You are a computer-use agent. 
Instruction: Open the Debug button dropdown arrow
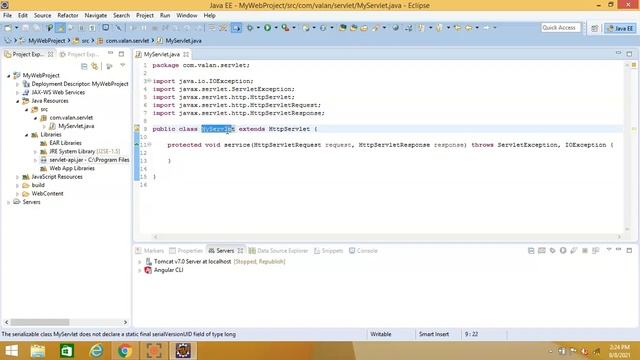(x=258, y=28)
